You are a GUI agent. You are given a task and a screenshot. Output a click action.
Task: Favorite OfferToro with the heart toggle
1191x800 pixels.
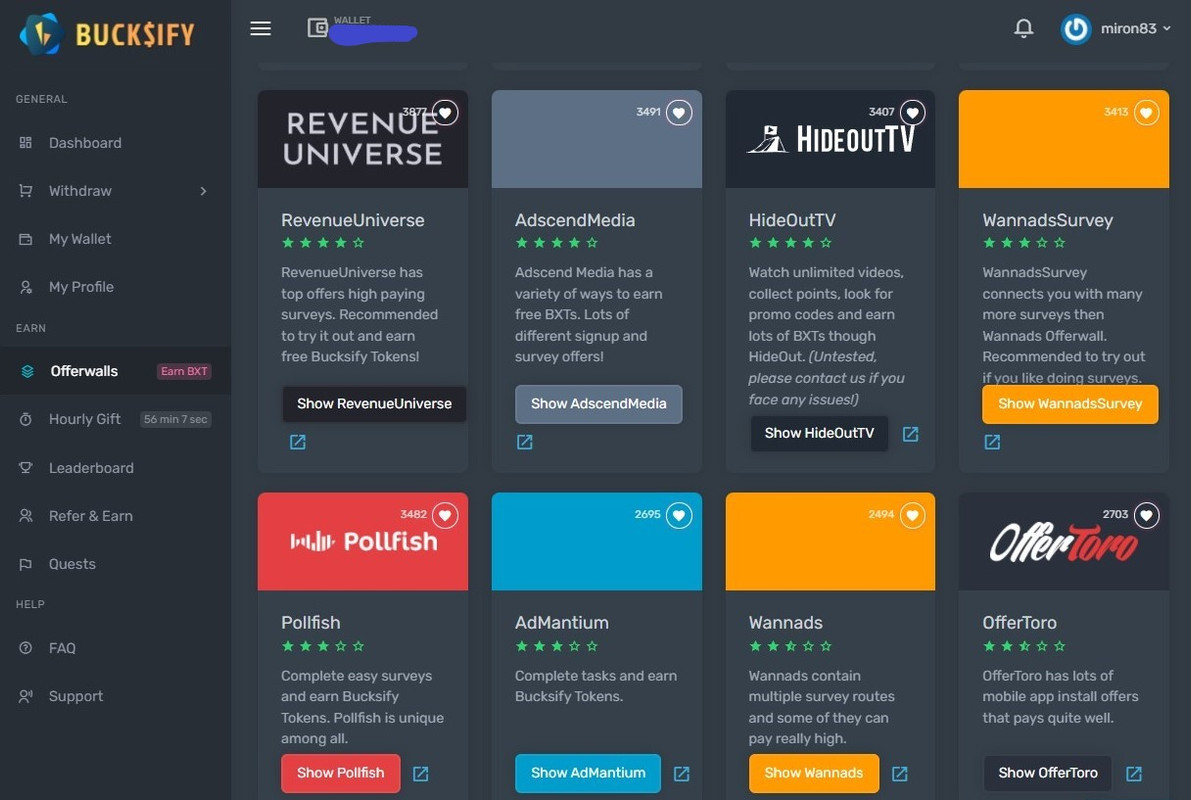[x=1146, y=516]
